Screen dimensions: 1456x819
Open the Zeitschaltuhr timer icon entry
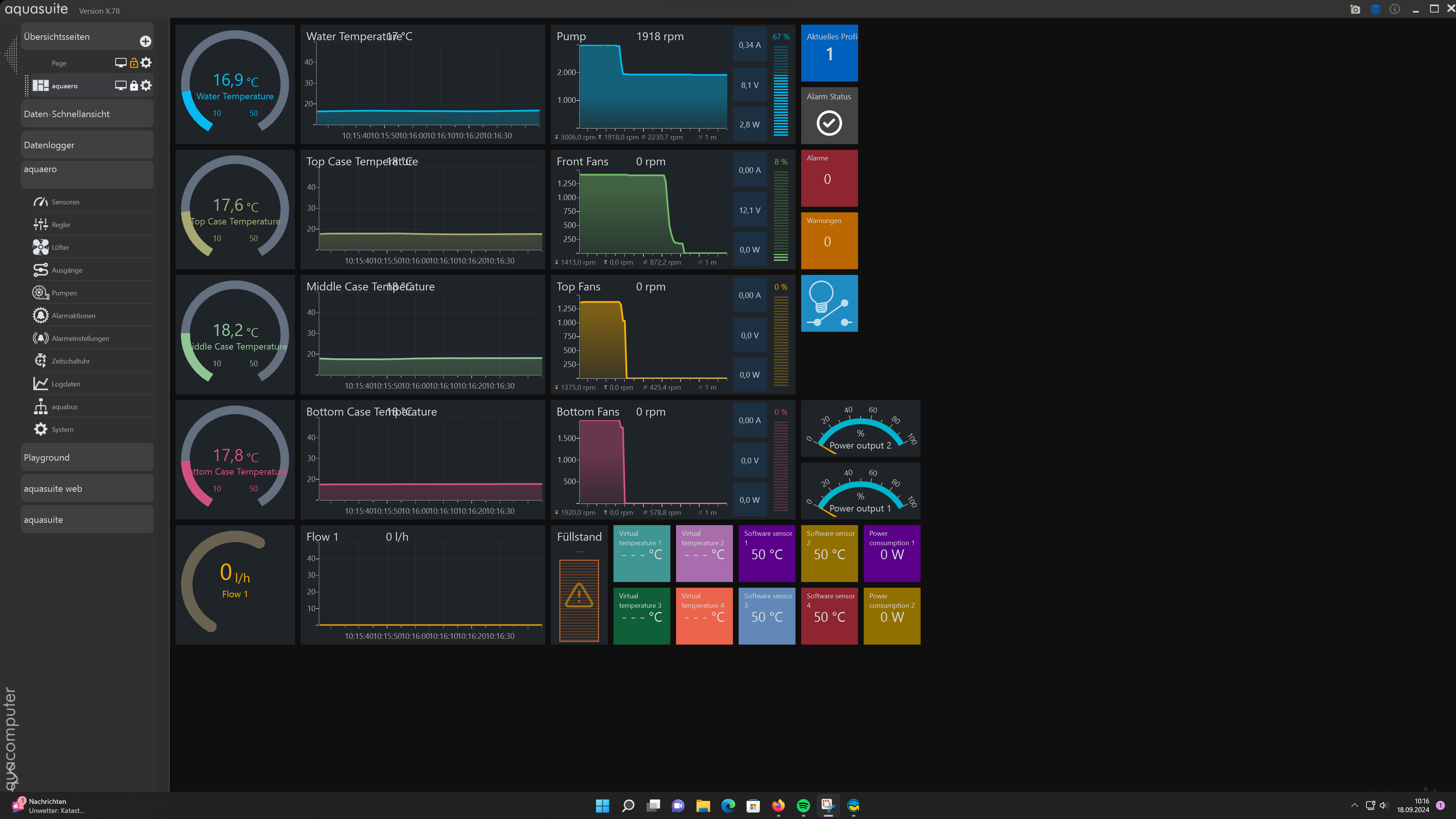pos(40,361)
